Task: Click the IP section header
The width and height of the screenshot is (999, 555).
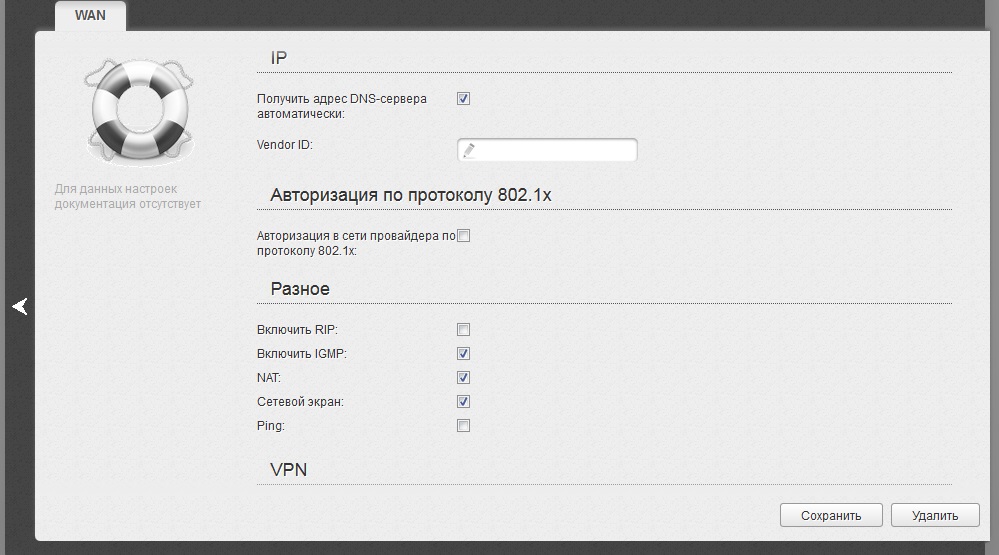Action: point(279,58)
